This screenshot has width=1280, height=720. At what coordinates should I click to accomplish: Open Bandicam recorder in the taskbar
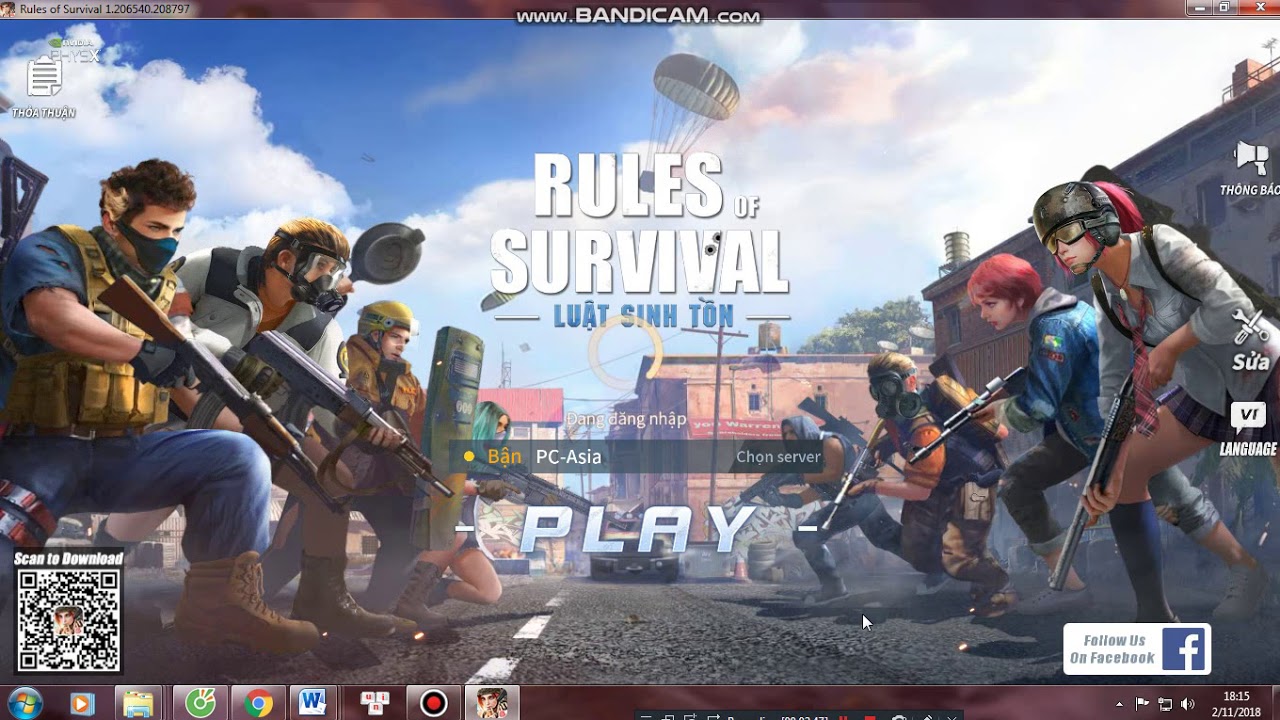434,704
